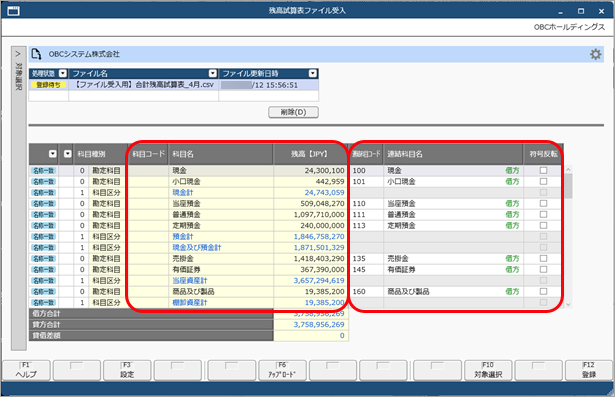The image size is (615, 397).
Task: Expand the 対象選択 side panel arrow
Action: tap(18, 53)
